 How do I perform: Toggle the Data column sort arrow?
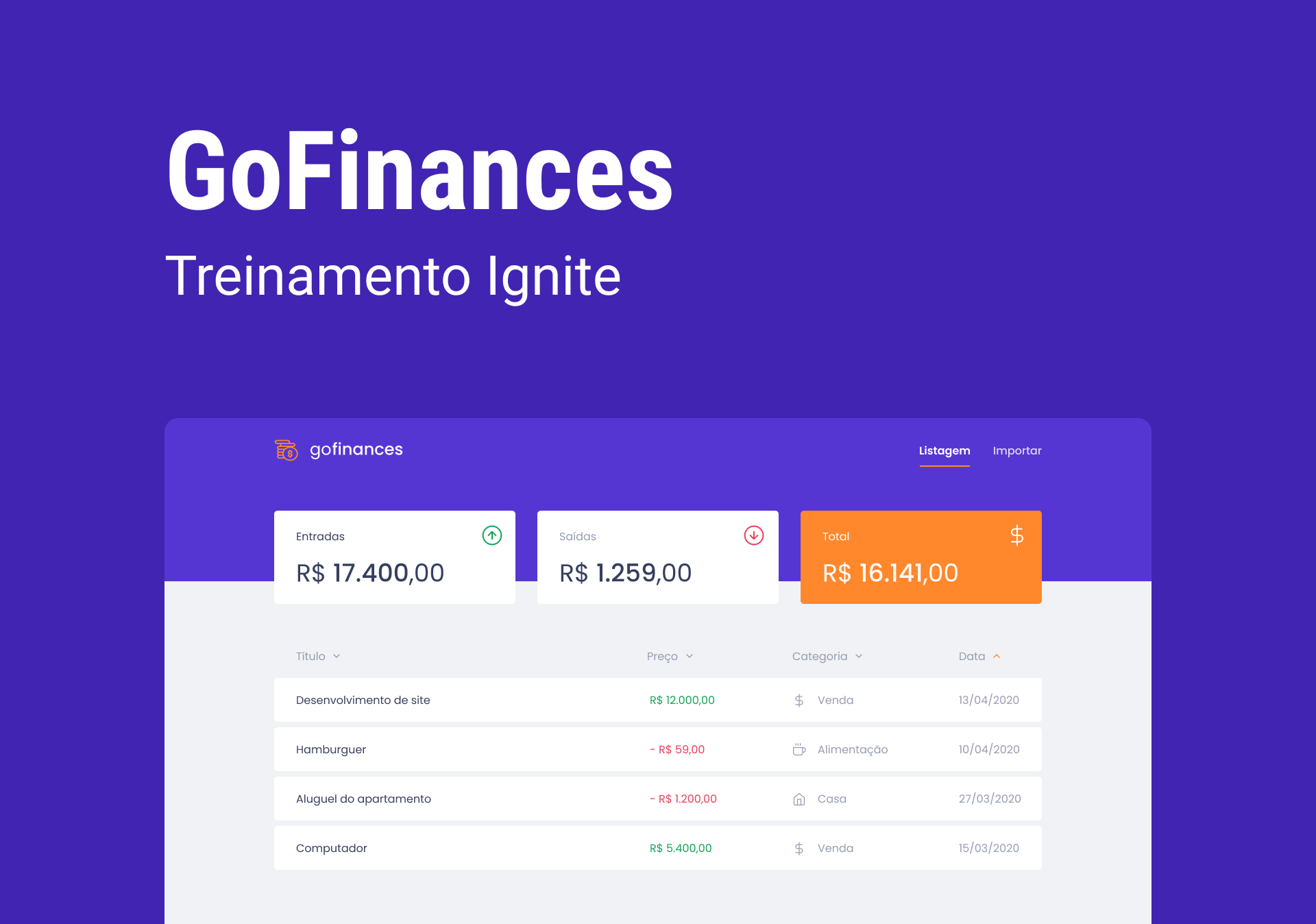click(x=997, y=657)
